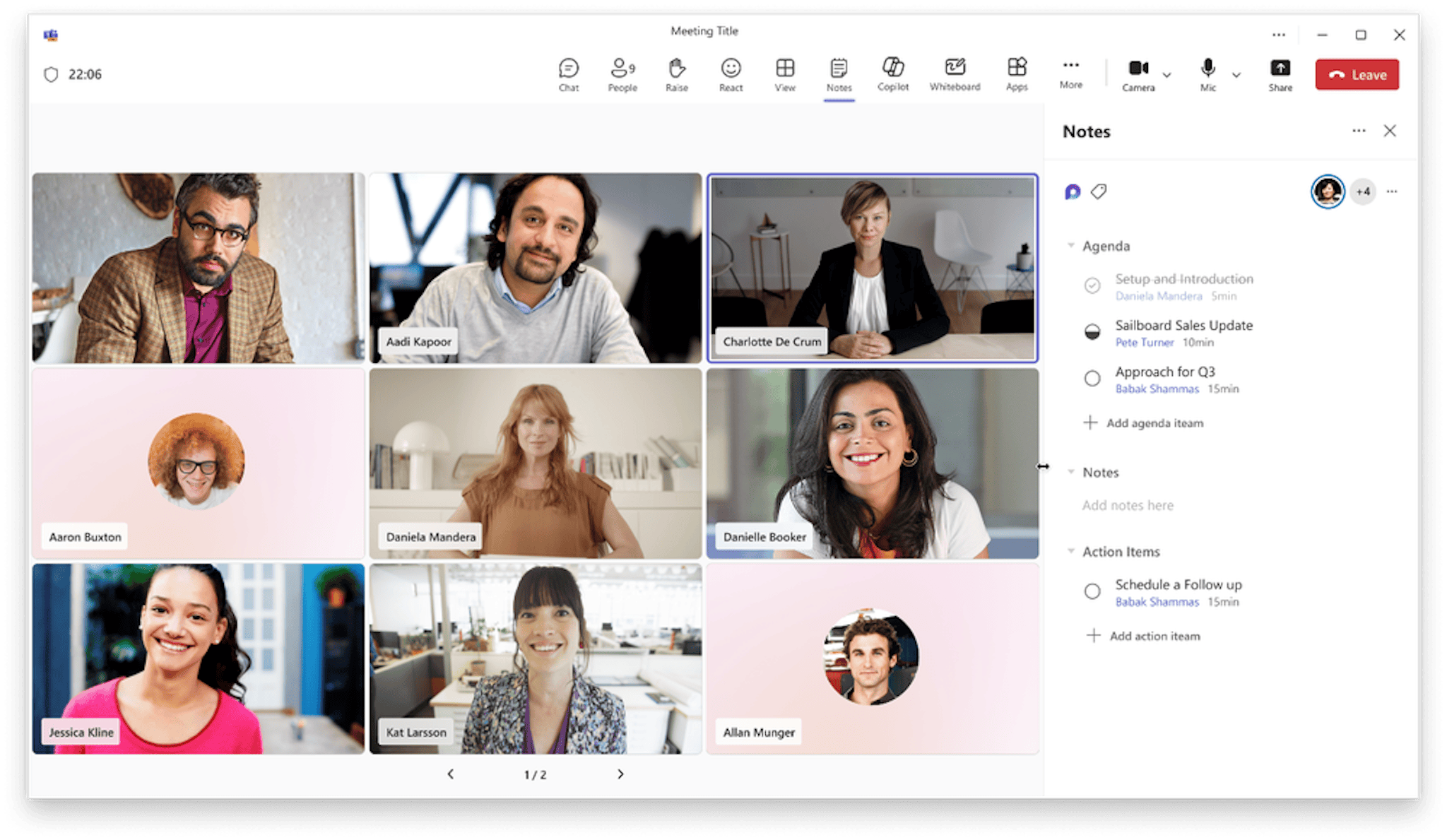The height and width of the screenshot is (840, 1447).
Task: Click the Loop component icon in Notes
Action: [x=1073, y=191]
